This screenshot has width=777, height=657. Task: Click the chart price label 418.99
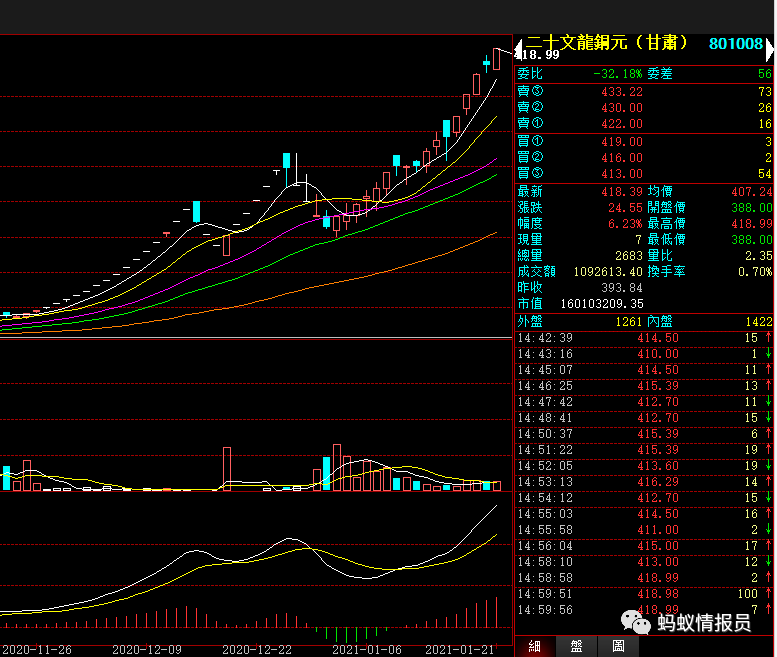click(538, 55)
